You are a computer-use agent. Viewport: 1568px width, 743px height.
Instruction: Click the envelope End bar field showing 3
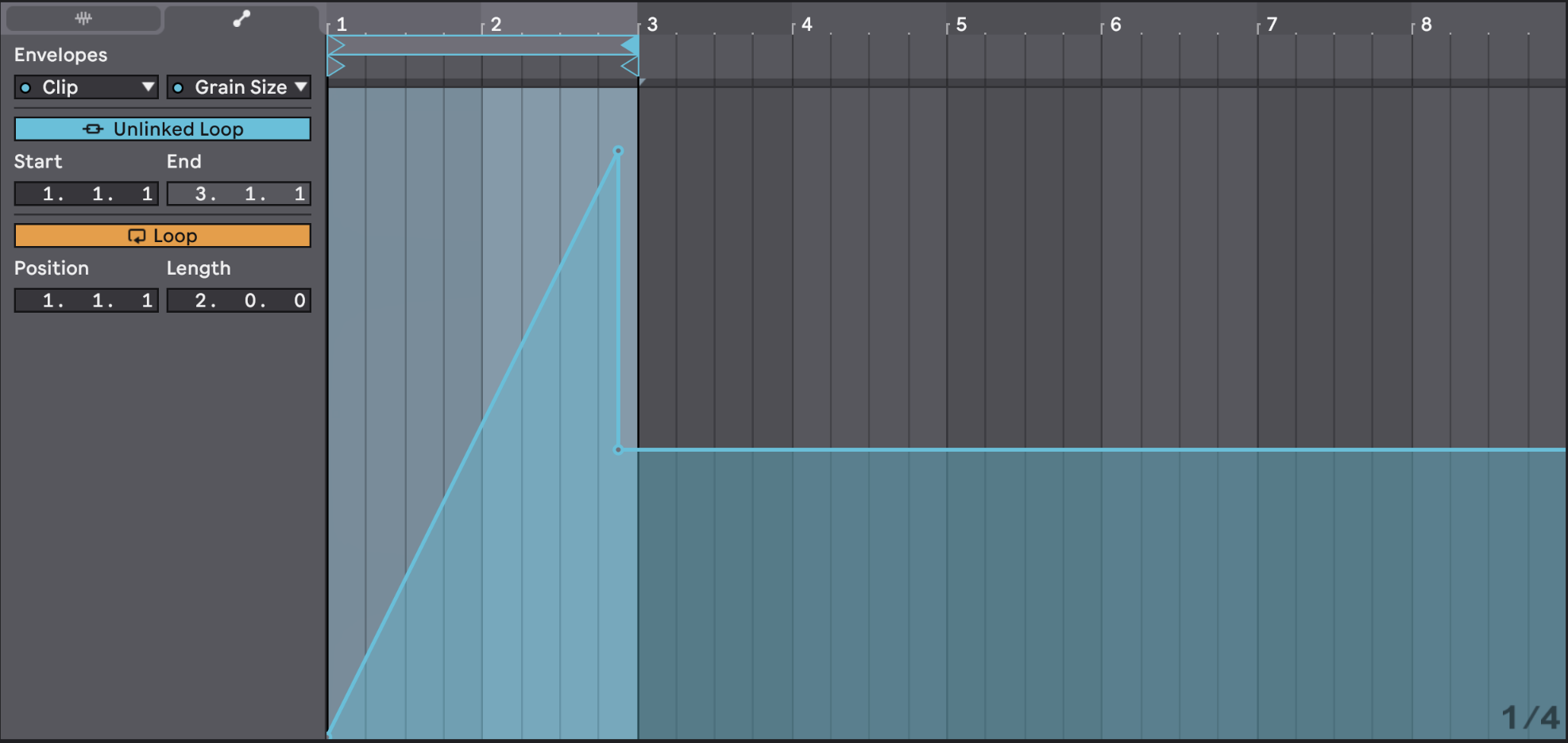(203, 194)
